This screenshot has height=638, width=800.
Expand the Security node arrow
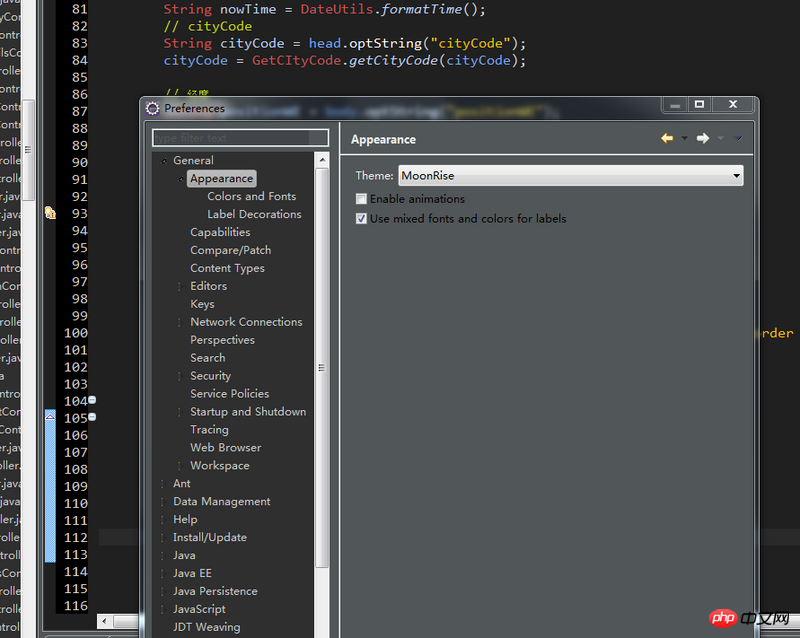coord(180,376)
